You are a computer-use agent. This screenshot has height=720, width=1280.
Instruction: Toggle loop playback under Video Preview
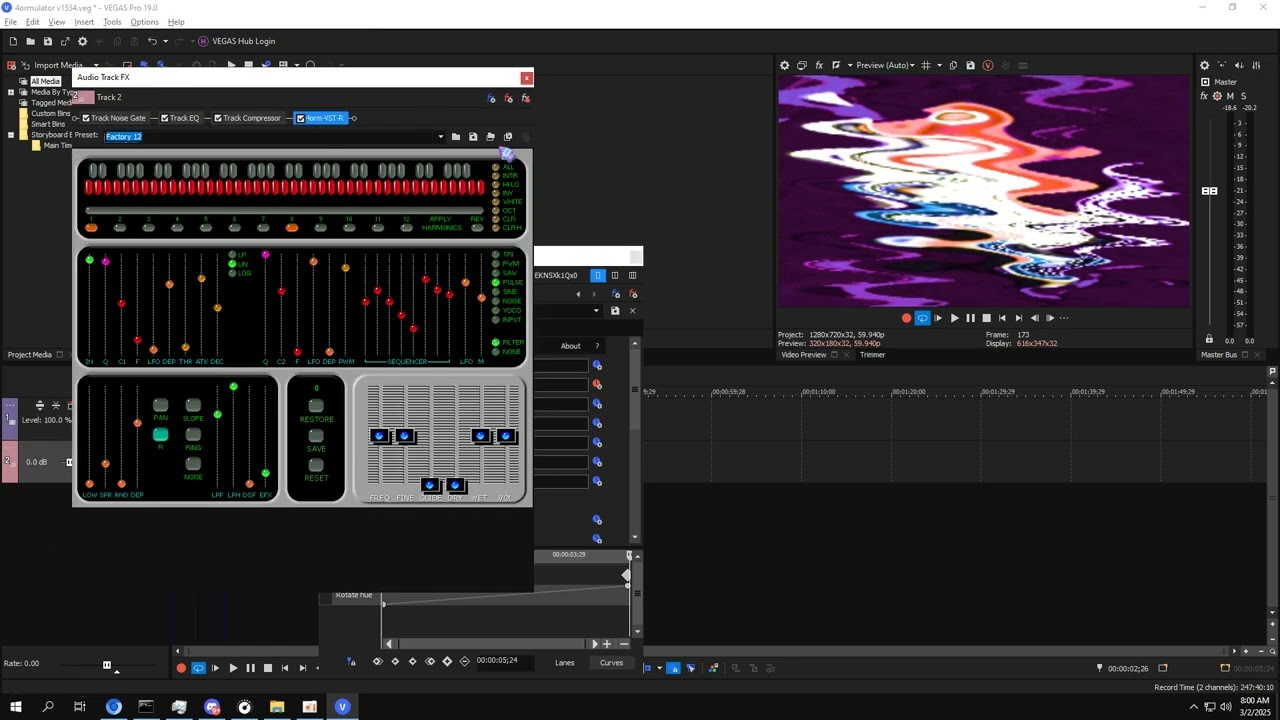(922, 318)
